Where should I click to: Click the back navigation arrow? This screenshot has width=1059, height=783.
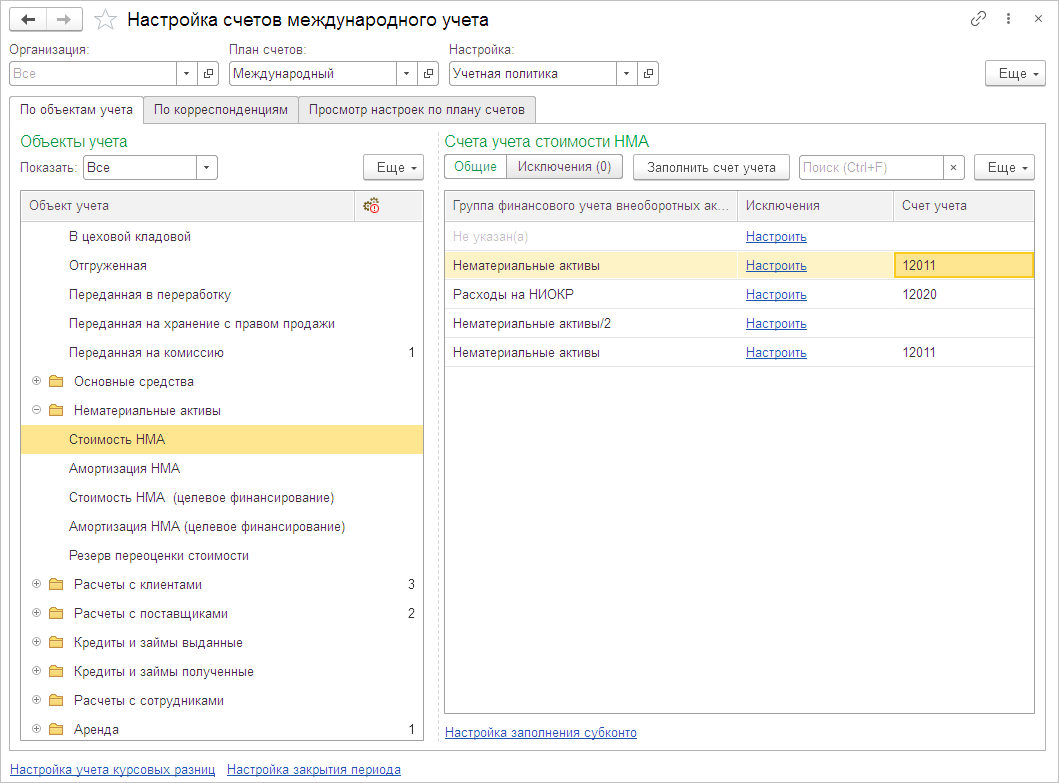click(27, 20)
